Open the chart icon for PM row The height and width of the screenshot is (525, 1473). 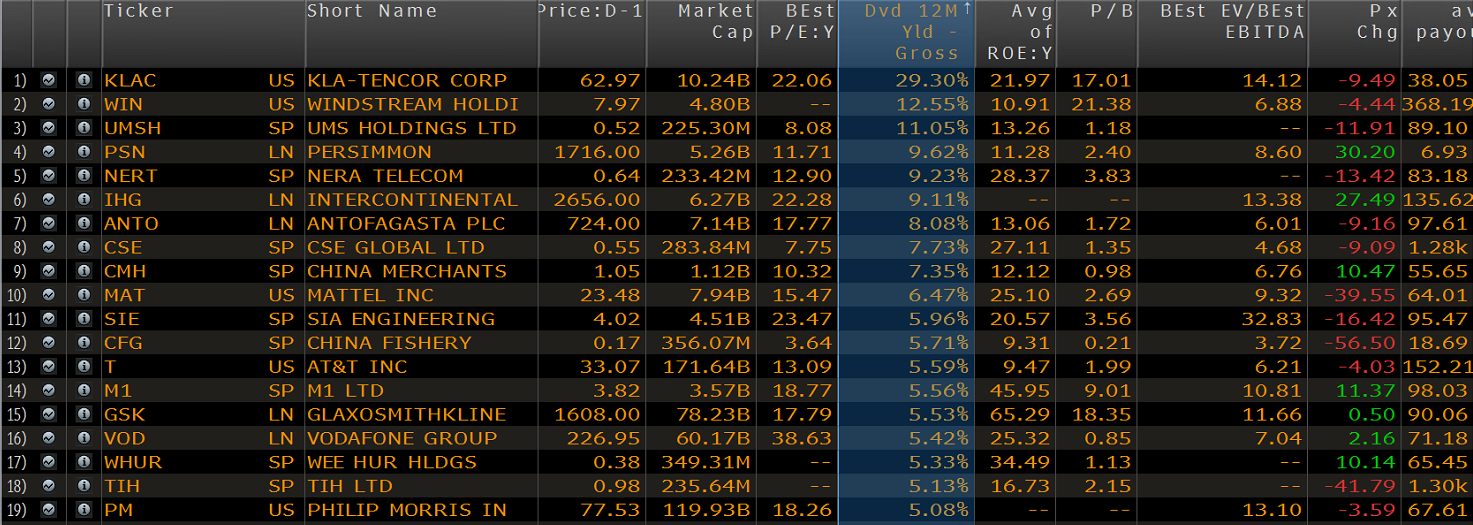pyautogui.click(x=48, y=510)
